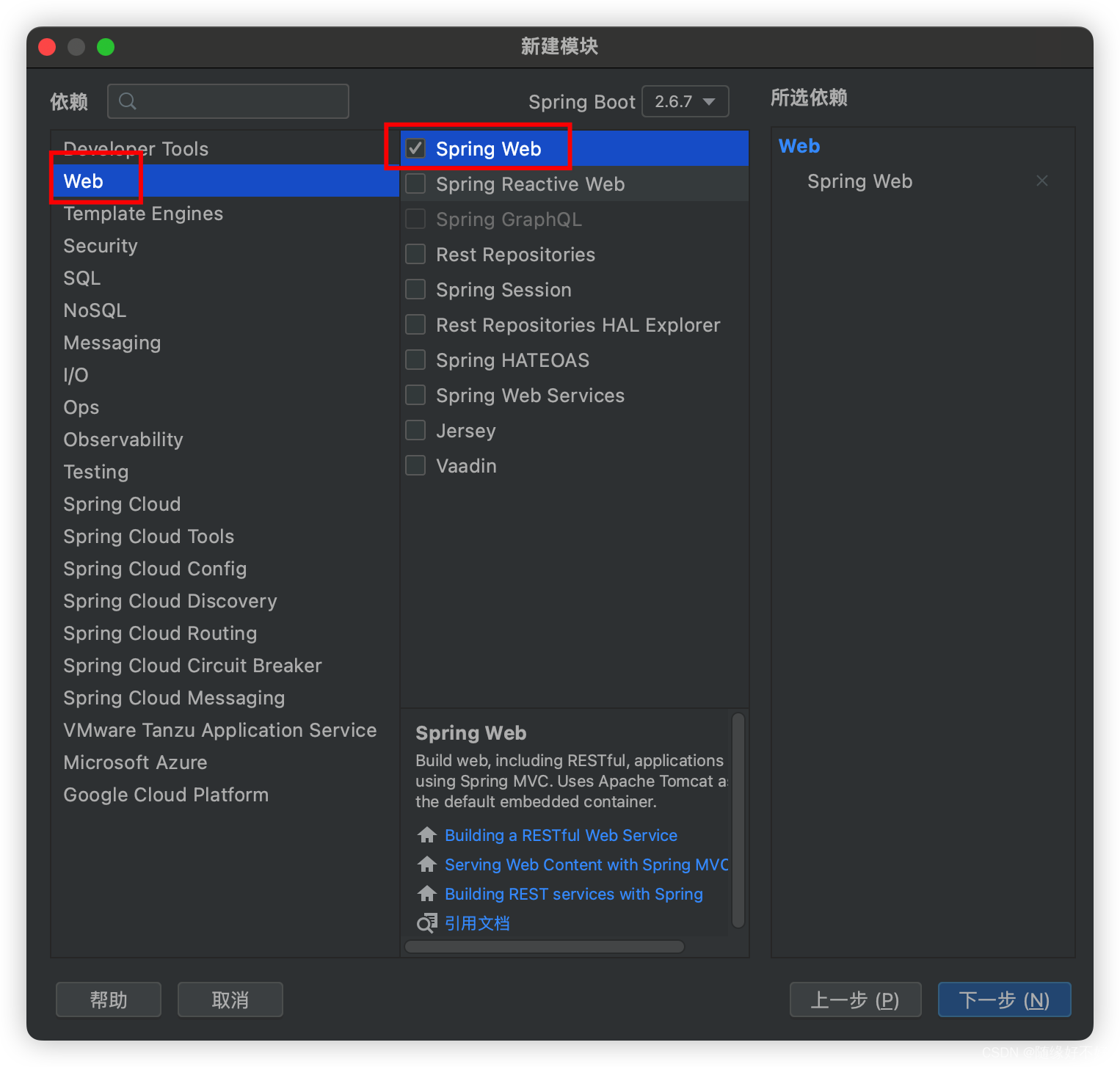Open the Spring Boot version dropdown
The image size is (1120, 1067).
pos(685,101)
